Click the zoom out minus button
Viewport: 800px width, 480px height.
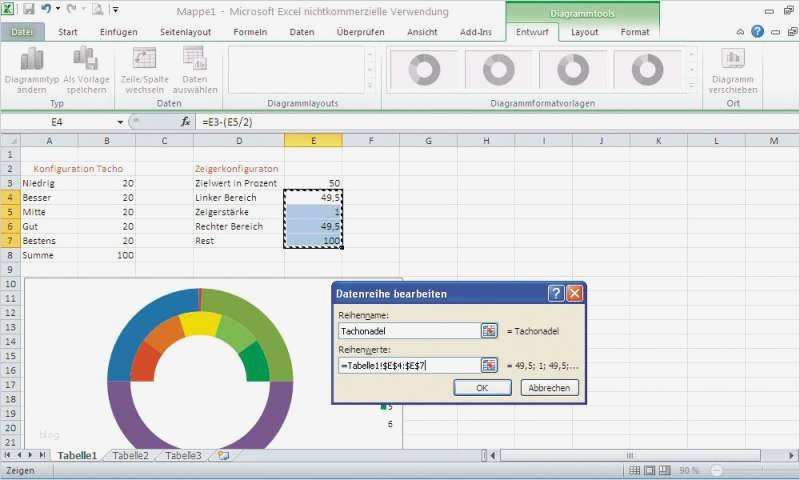point(717,470)
